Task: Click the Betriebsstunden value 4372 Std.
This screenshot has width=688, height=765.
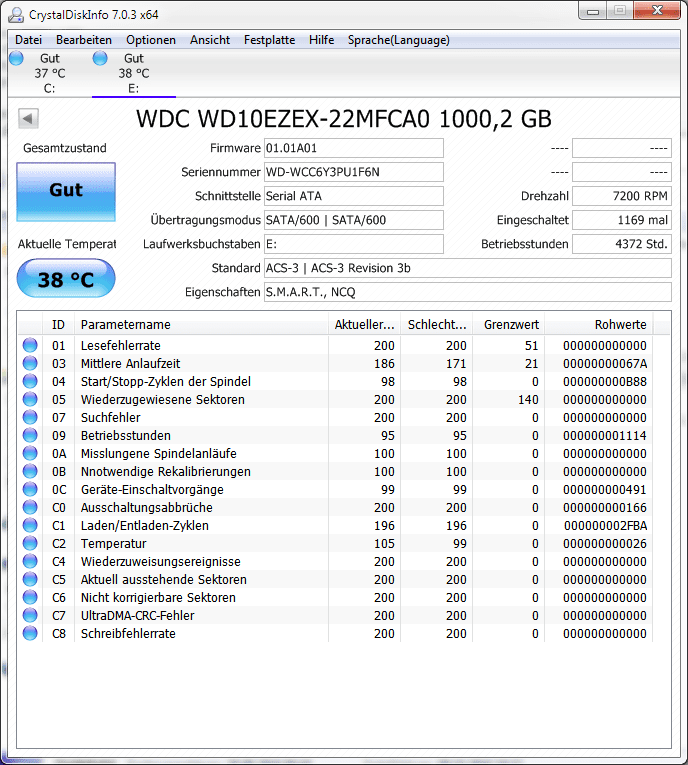Action: tap(622, 244)
